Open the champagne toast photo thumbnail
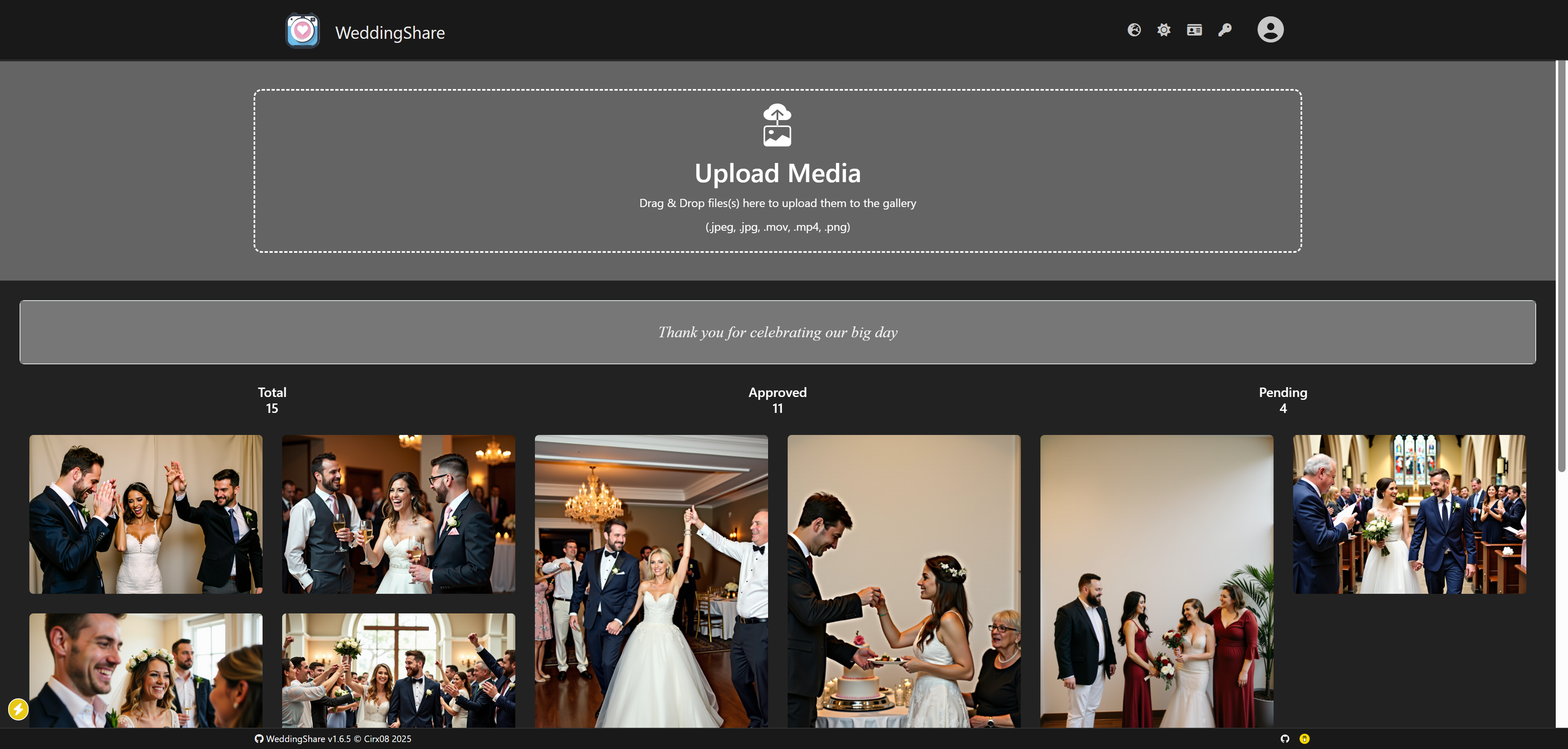This screenshot has width=1568, height=749. 398,514
